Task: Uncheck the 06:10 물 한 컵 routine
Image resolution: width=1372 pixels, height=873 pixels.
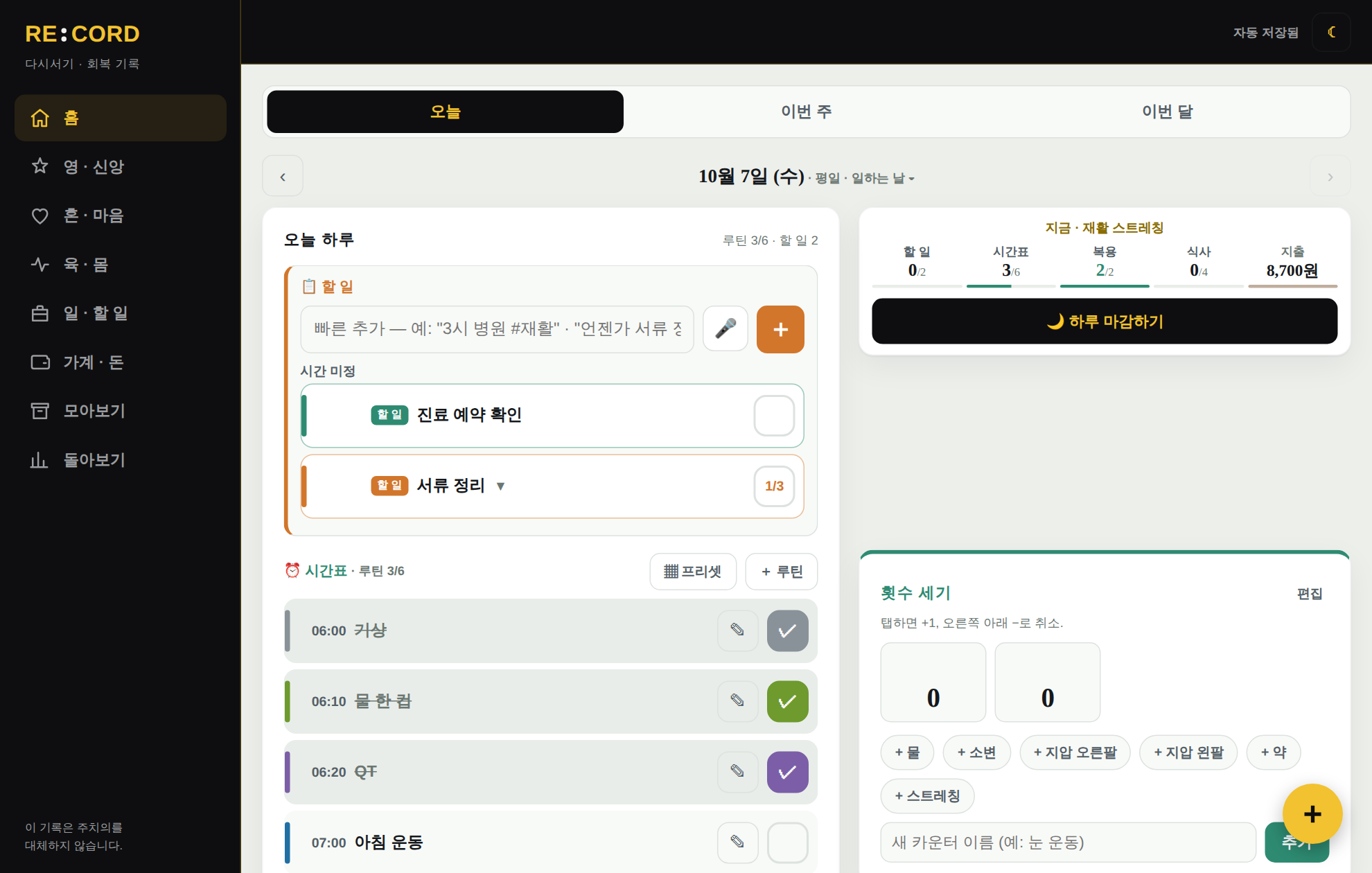Action: [787, 702]
